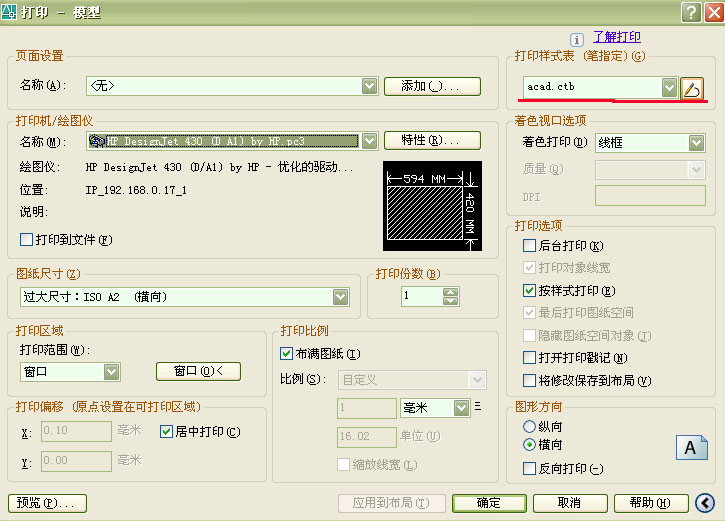Open the 打印范围 窗口 dropdown
Image resolution: width=725 pixels, height=521 pixels.
(x=111, y=372)
